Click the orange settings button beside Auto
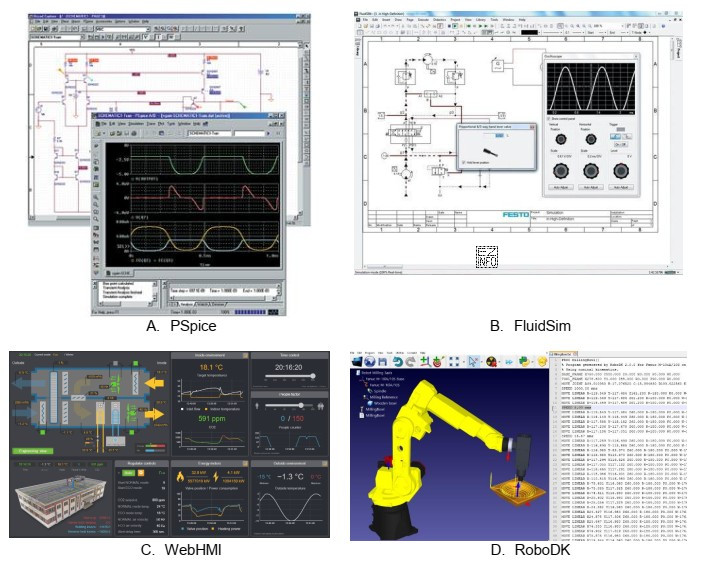This screenshot has height=571, width=704. pyautogui.click(x=141, y=473)
